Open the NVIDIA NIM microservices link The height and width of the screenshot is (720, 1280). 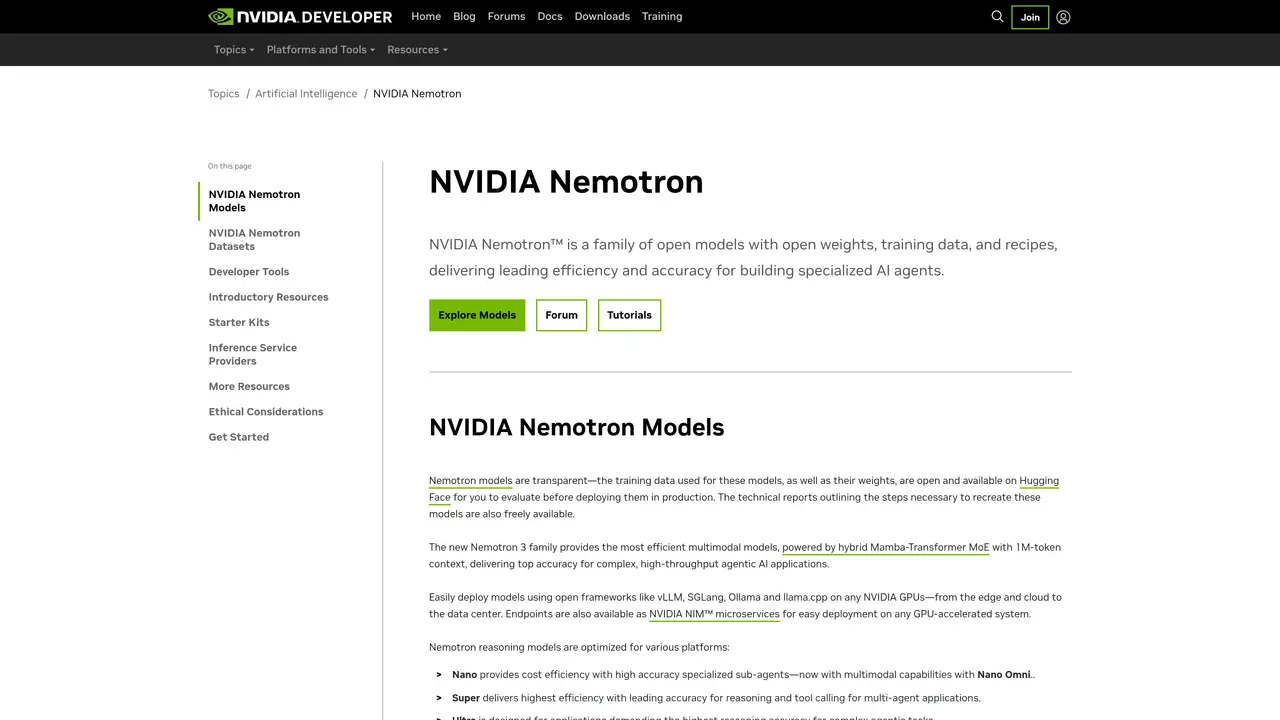coord(714,614)
